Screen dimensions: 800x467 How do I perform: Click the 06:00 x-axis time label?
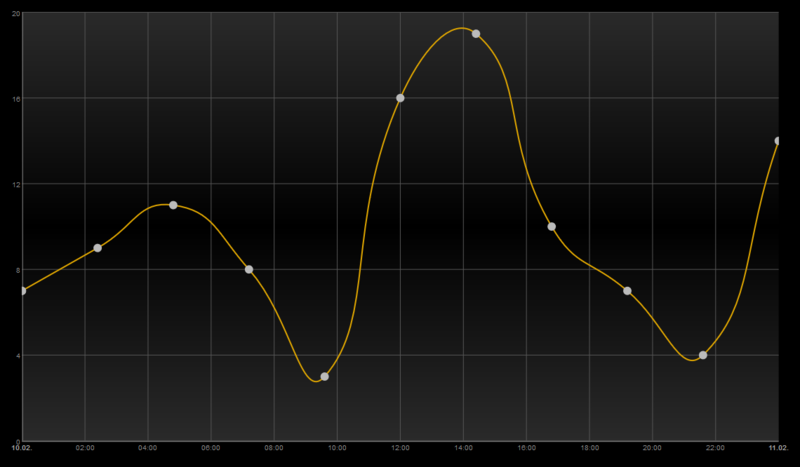[x=211, y=447]
